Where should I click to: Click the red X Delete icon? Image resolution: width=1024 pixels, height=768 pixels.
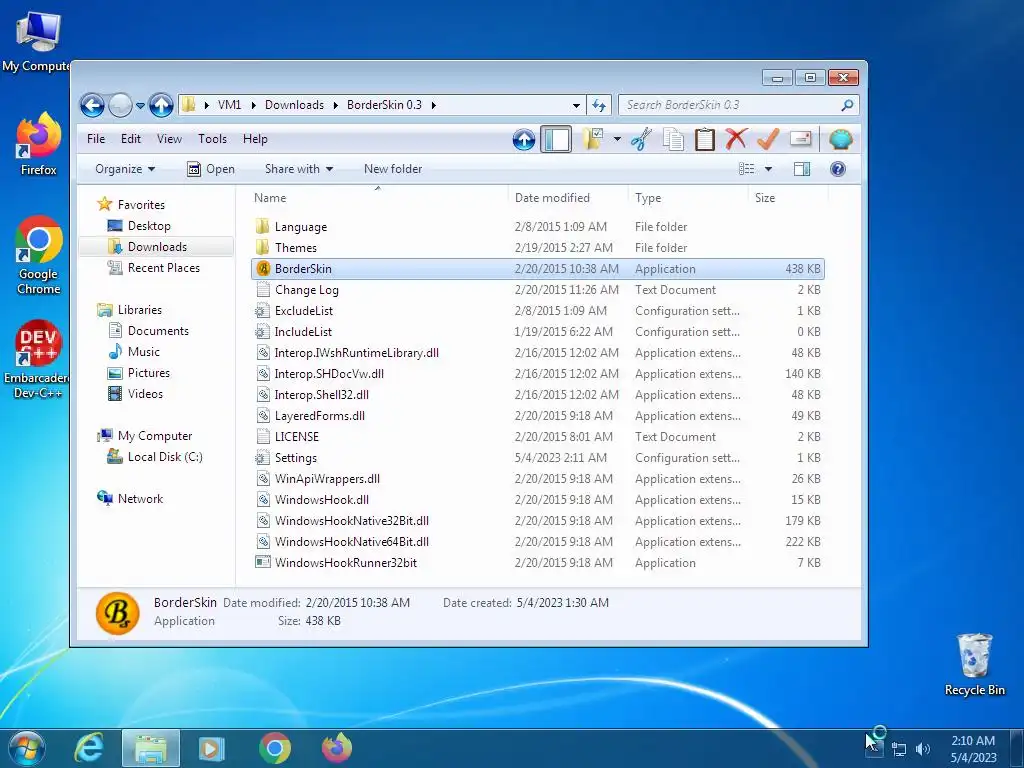tap(736, 138)
